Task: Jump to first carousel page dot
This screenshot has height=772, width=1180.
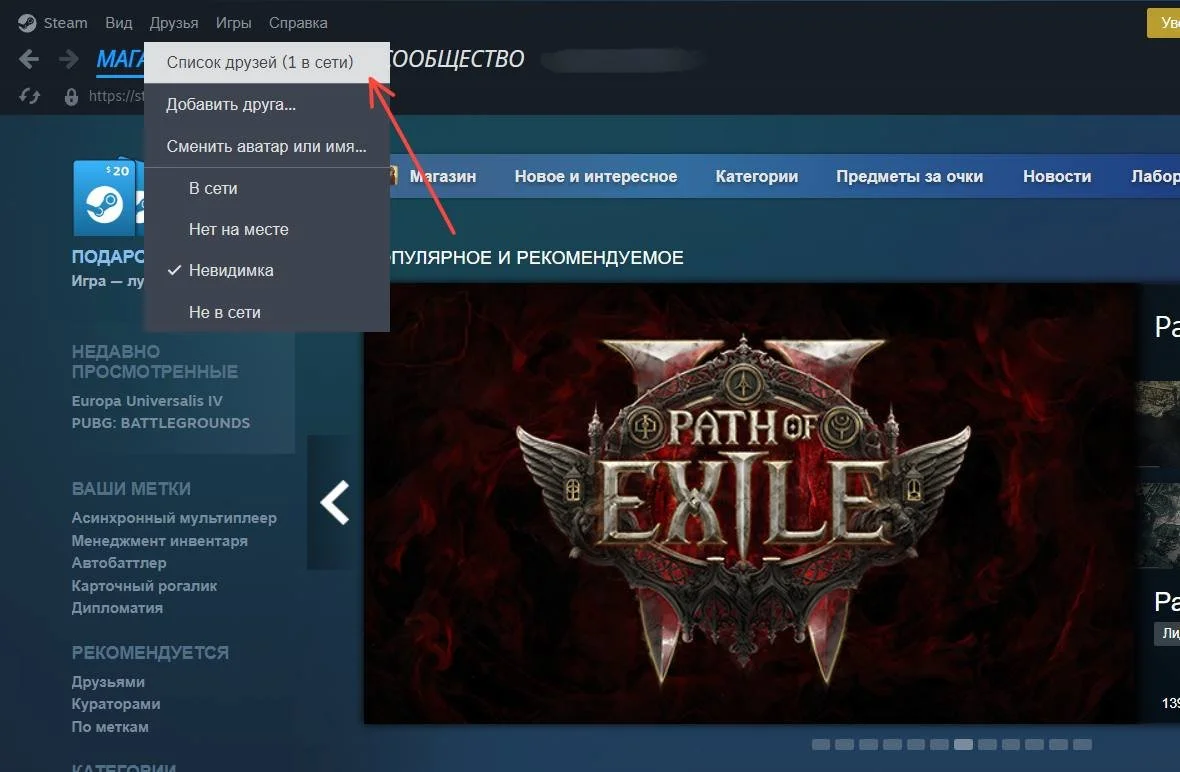Action: 821,745
